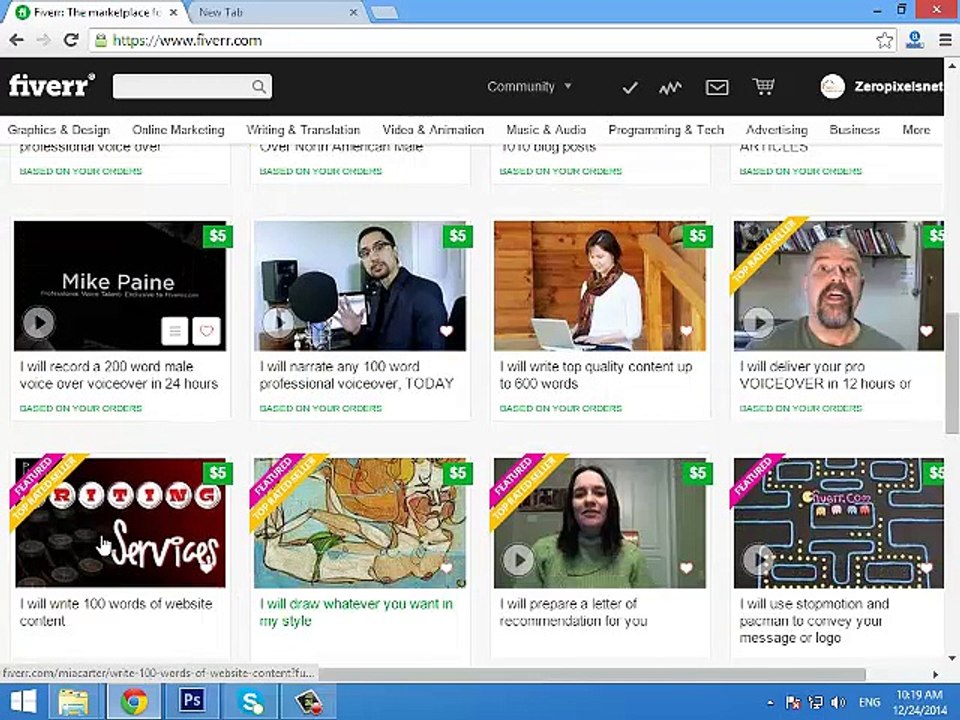This screenshot has height=720, width=960.
Task: Favorite the top quality content gig
Action: 686,331
